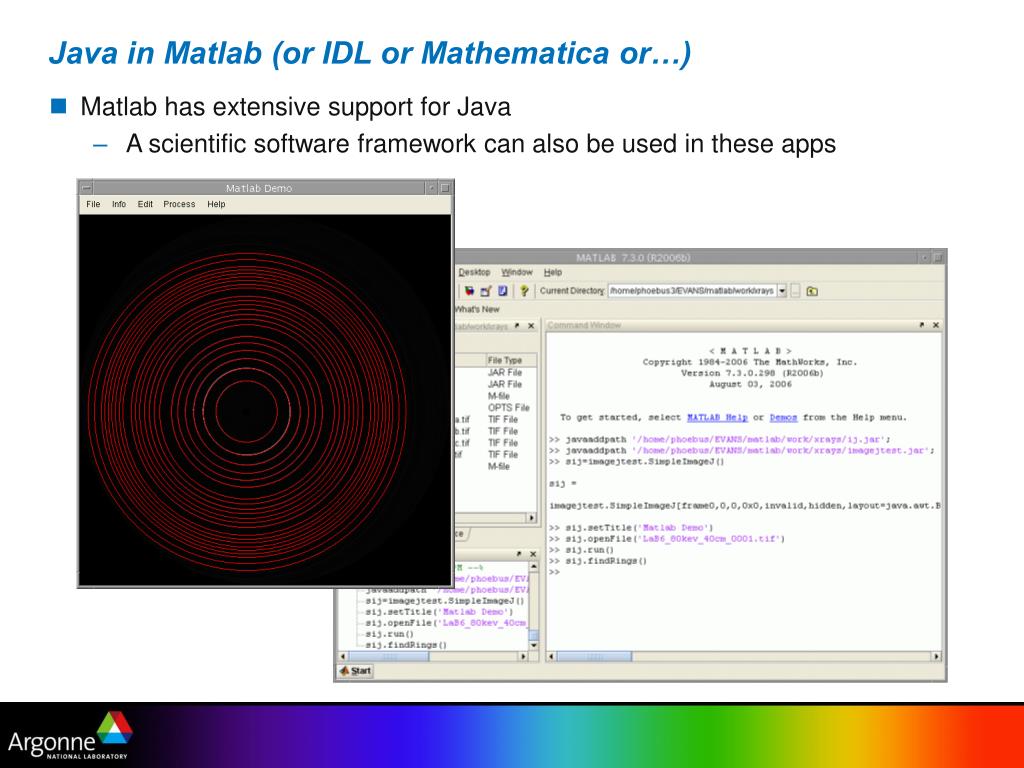
Task: Click Command History vertical scrollbar thumb
Action: pos(534,635)
